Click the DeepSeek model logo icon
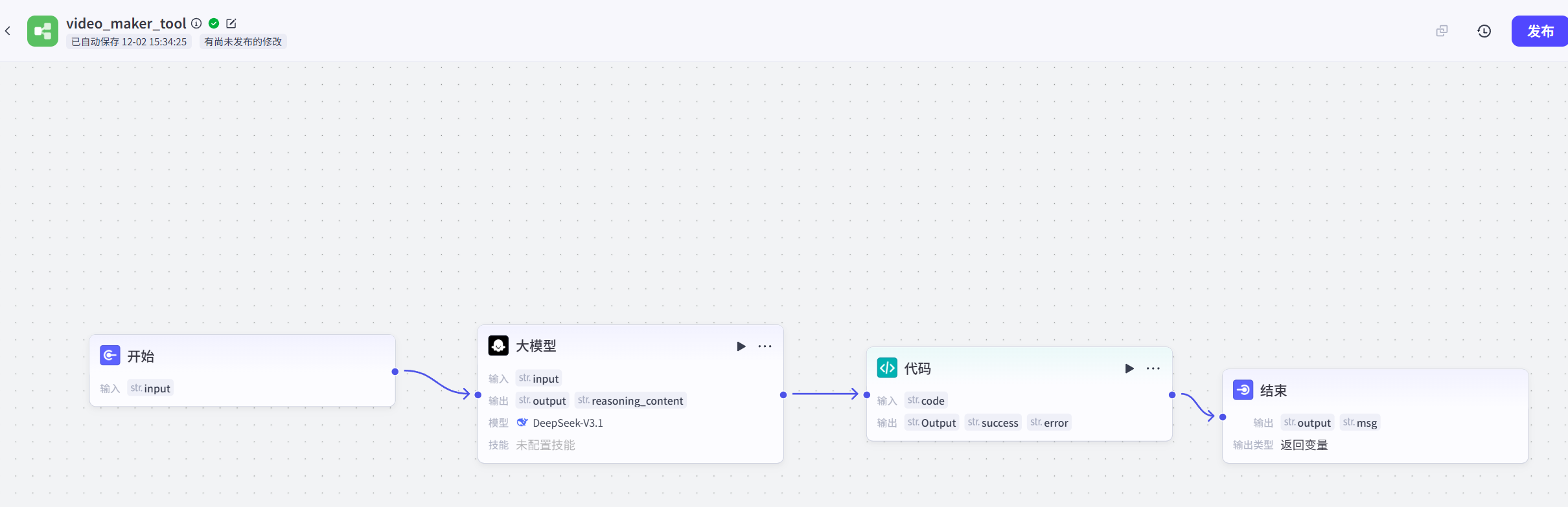Screen dimensions: 1568x507 [x=522, y=423]
